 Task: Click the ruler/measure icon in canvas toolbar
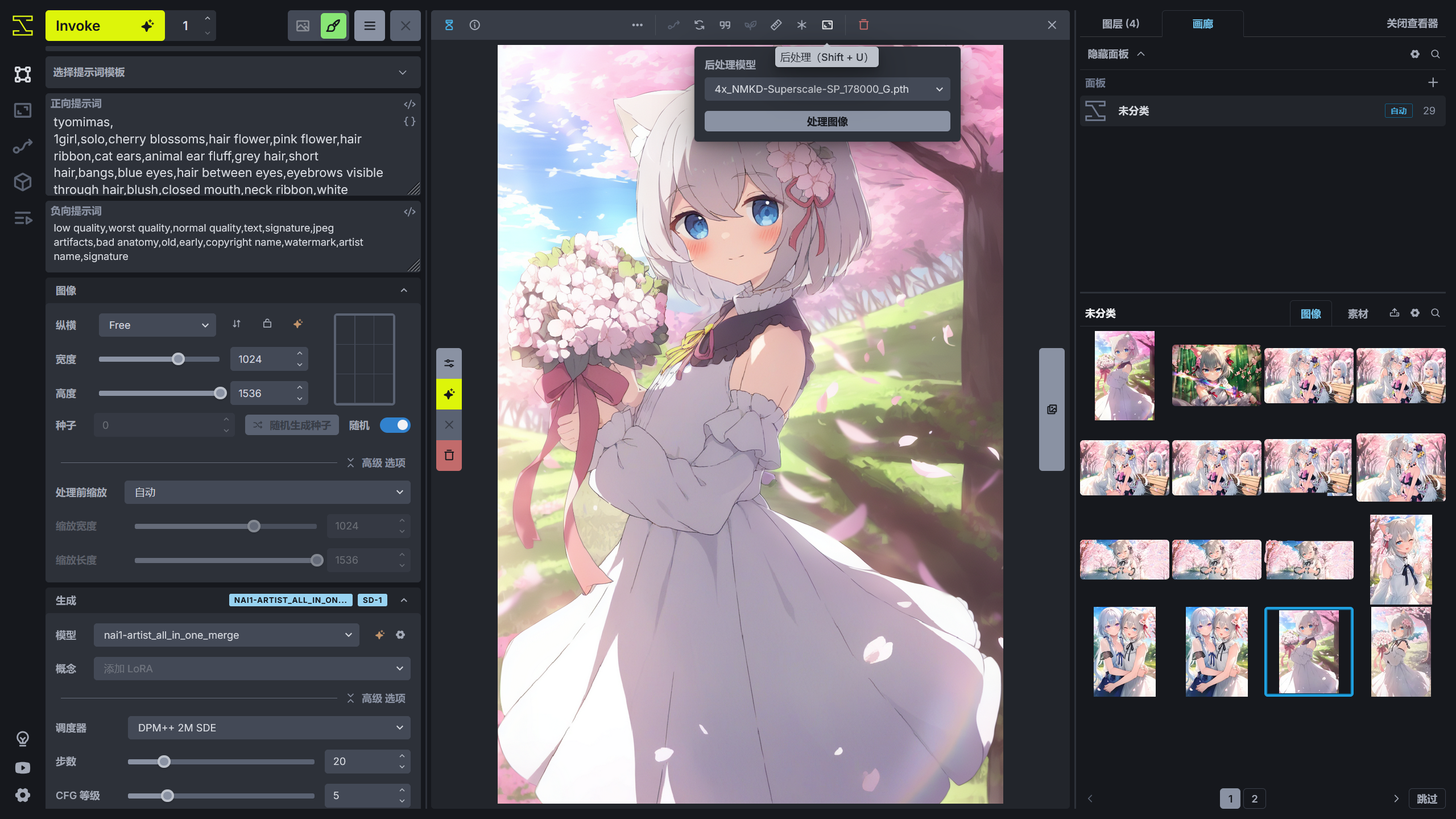click(775, 25)
